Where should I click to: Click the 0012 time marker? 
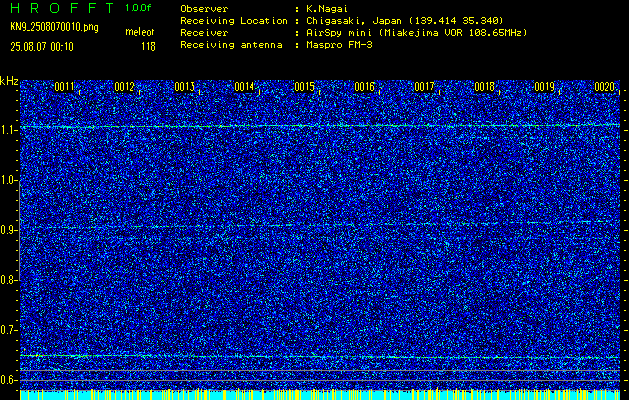click(124, 87)
